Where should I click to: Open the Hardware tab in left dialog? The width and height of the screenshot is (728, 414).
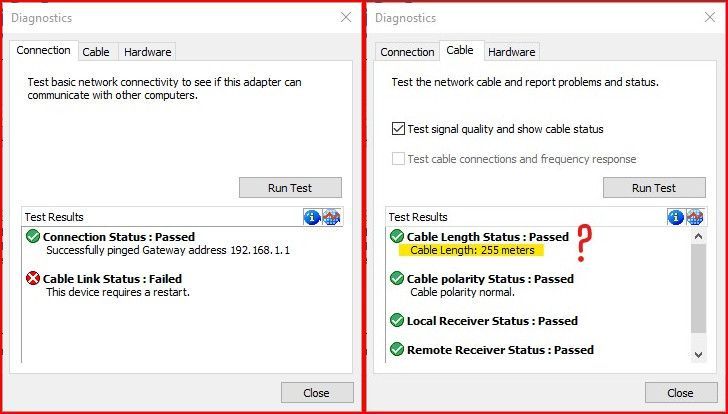tap(147, 52)
